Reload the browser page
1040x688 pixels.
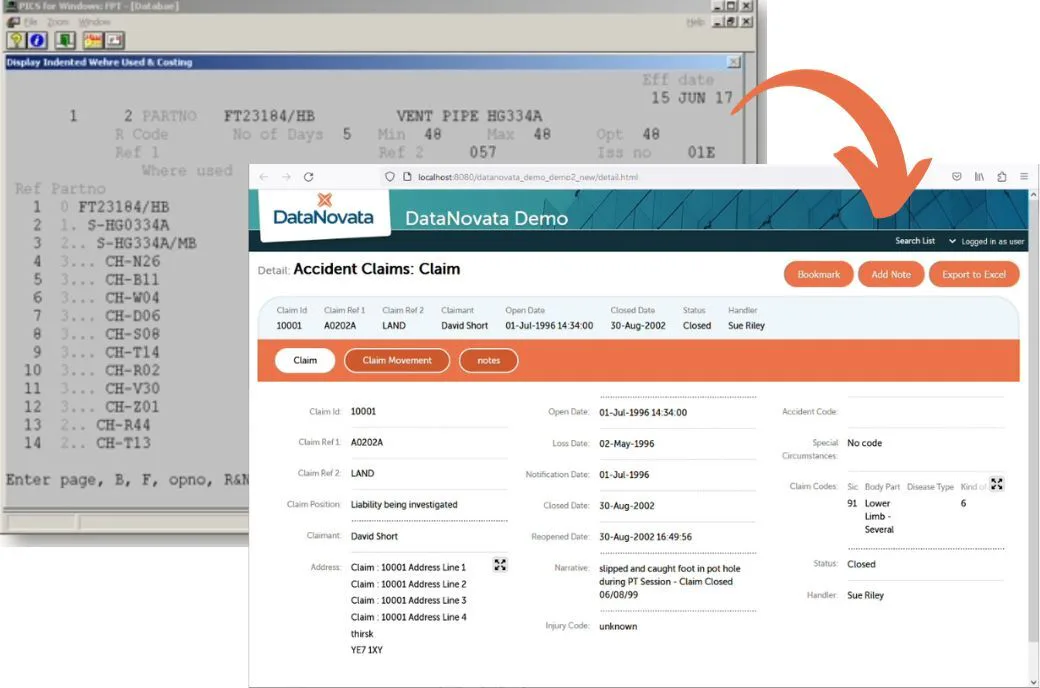pos(308,176)
